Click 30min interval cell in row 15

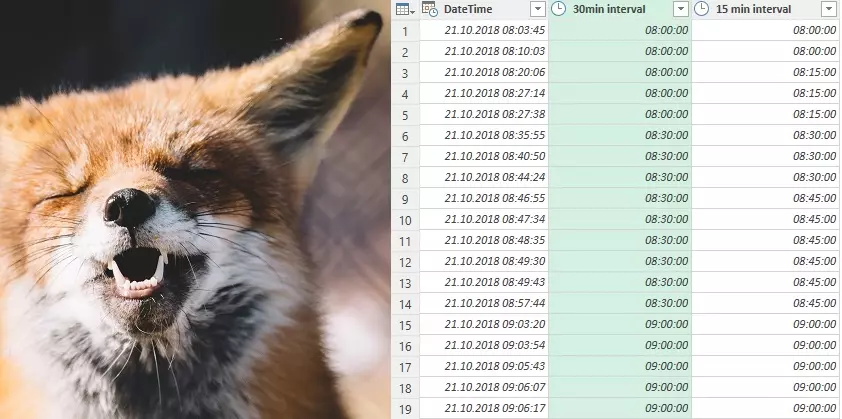[x=620, y=324]
